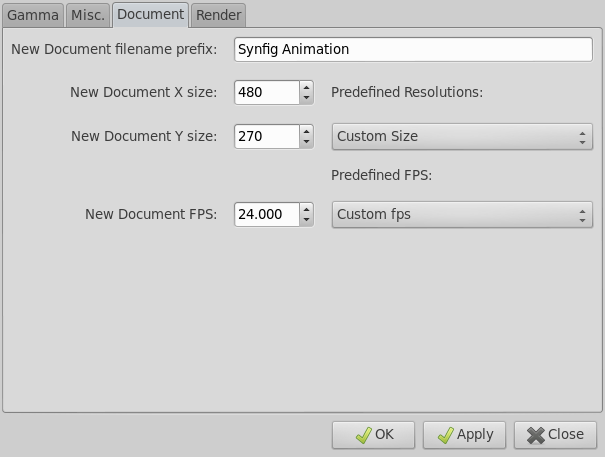Increase New Document FPS with up arrow
This screenshot has width=605, height=457.
(x=306, y=209)
